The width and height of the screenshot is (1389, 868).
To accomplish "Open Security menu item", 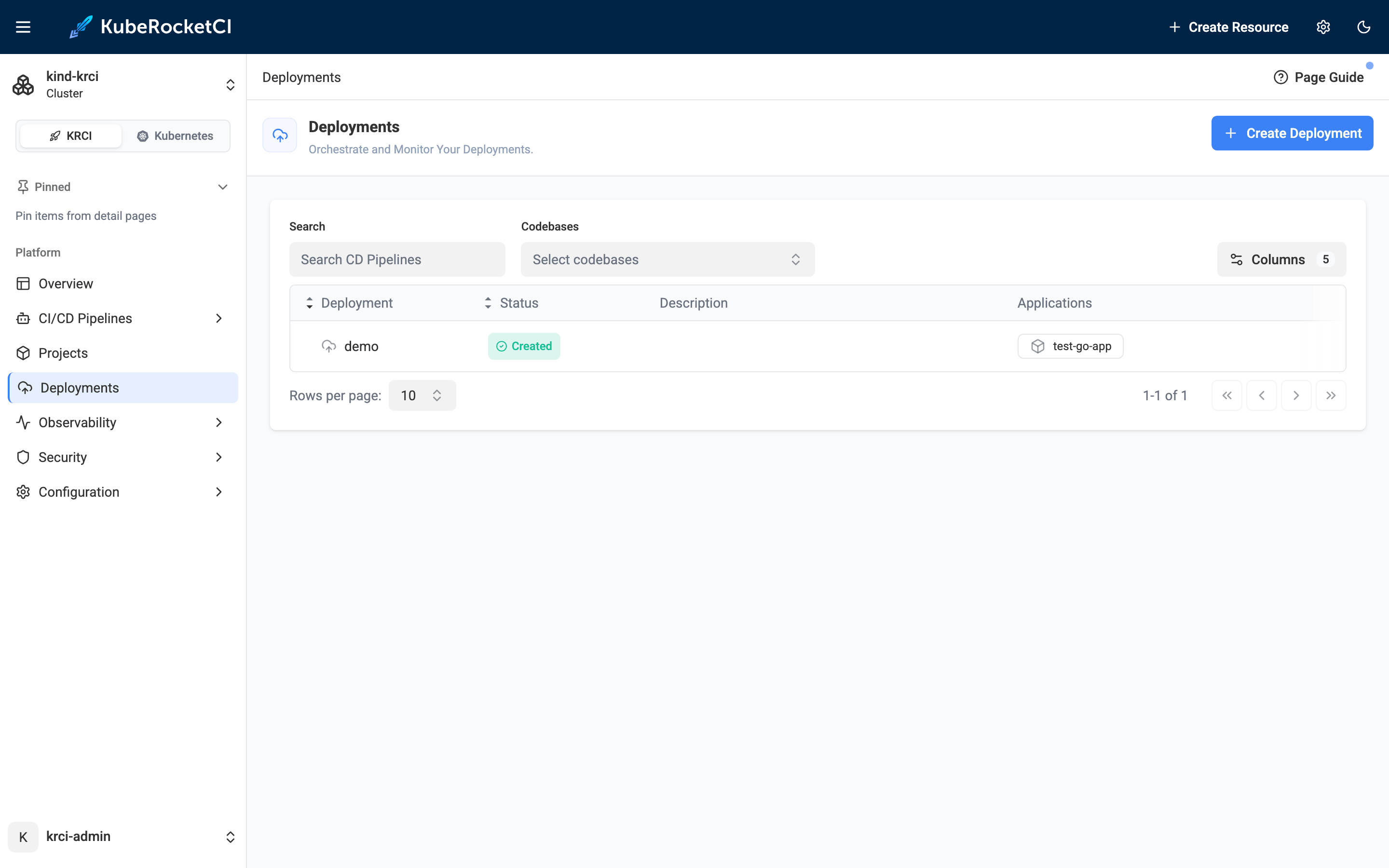I will click(x=123, y=457).
